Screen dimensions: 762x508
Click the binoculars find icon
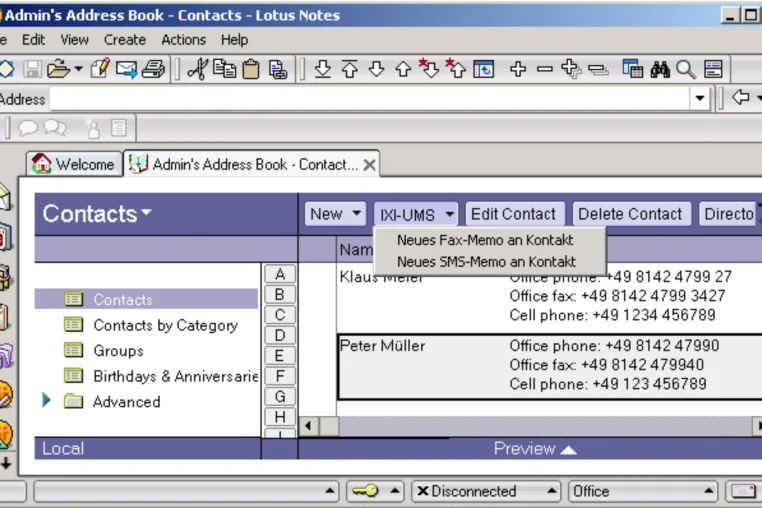tap(660, 70)
